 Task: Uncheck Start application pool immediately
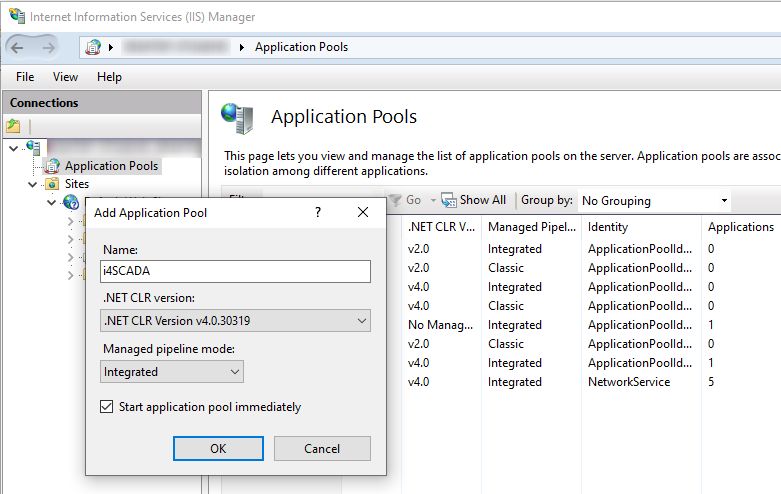[x=108, y=407]
